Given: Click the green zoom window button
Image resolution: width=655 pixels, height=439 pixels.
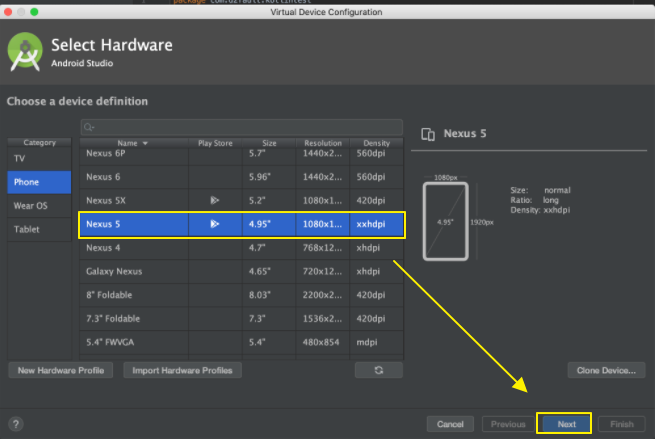Looking at the screenshot, I should (34, 12).
